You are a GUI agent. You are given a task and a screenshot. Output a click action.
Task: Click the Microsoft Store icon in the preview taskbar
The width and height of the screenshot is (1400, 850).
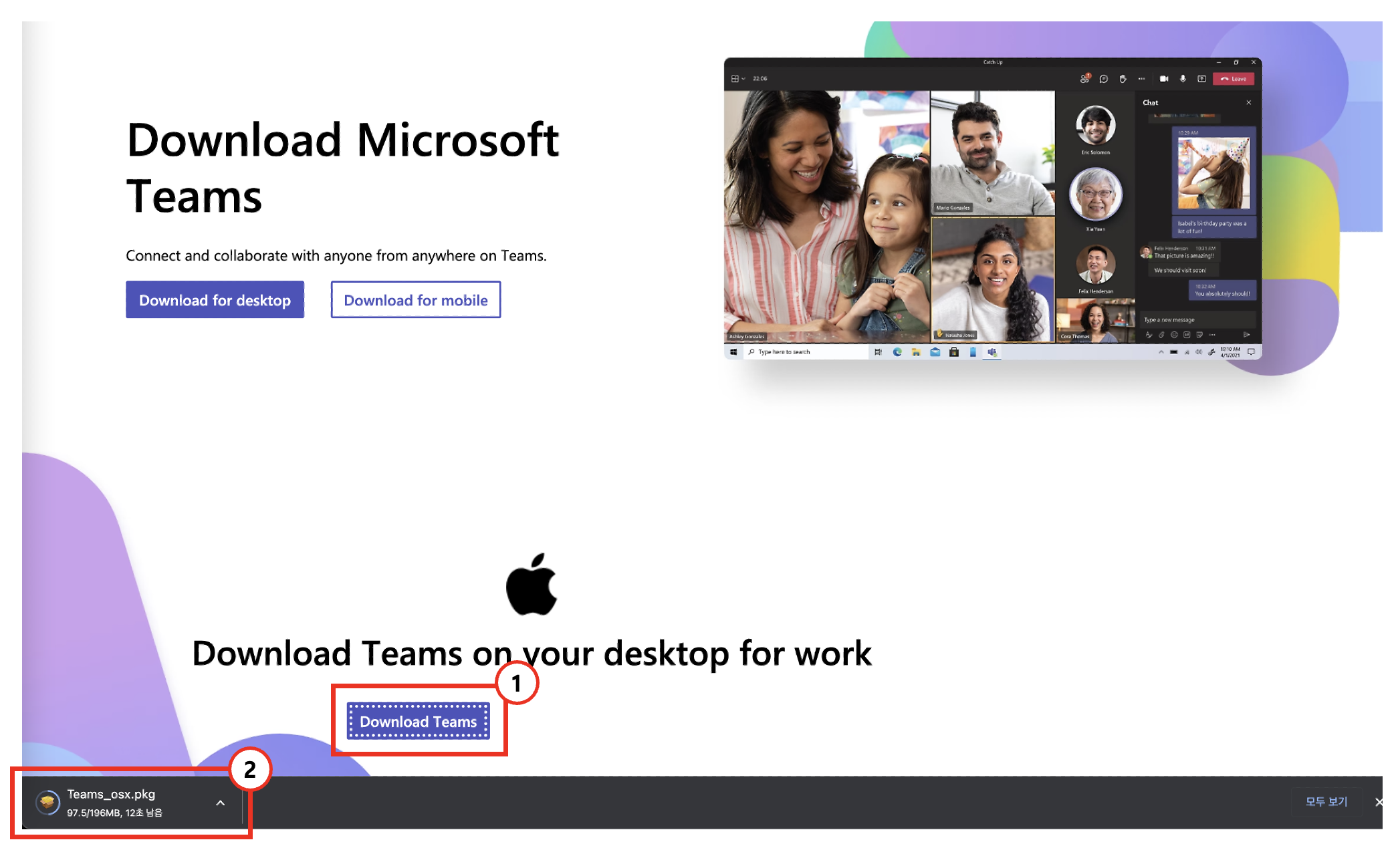[954, 352]
